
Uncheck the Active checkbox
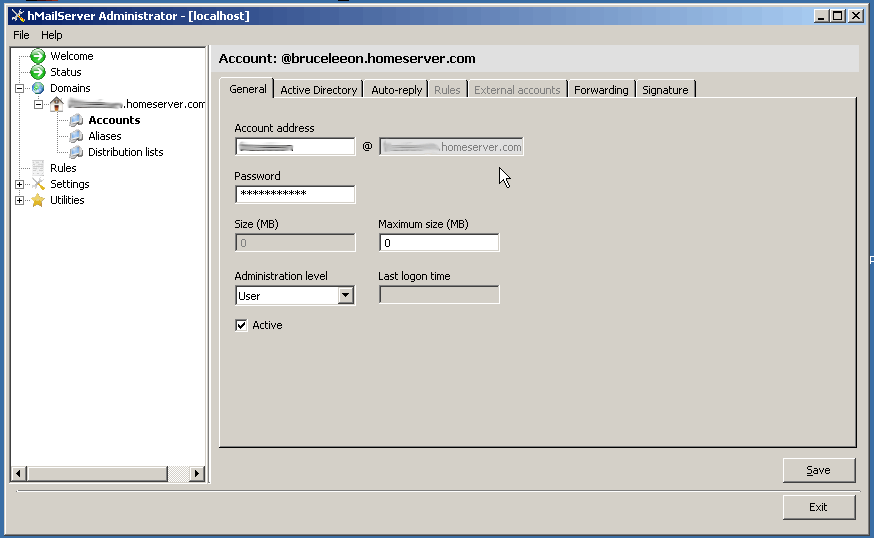241,326
